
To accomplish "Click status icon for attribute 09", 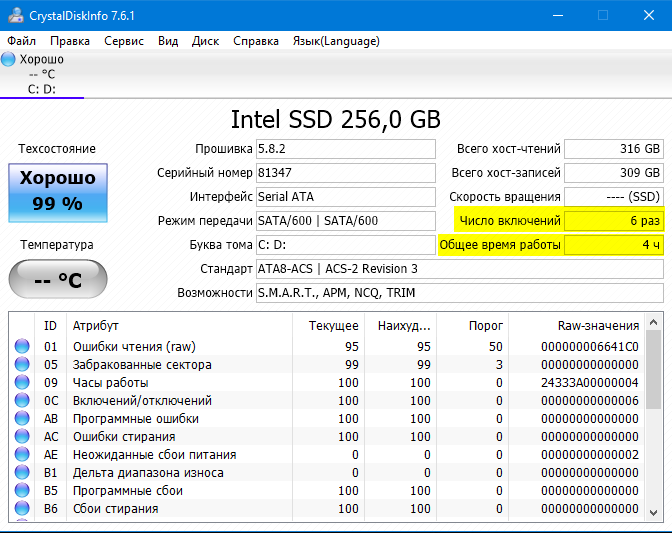I will click(22, 382).
